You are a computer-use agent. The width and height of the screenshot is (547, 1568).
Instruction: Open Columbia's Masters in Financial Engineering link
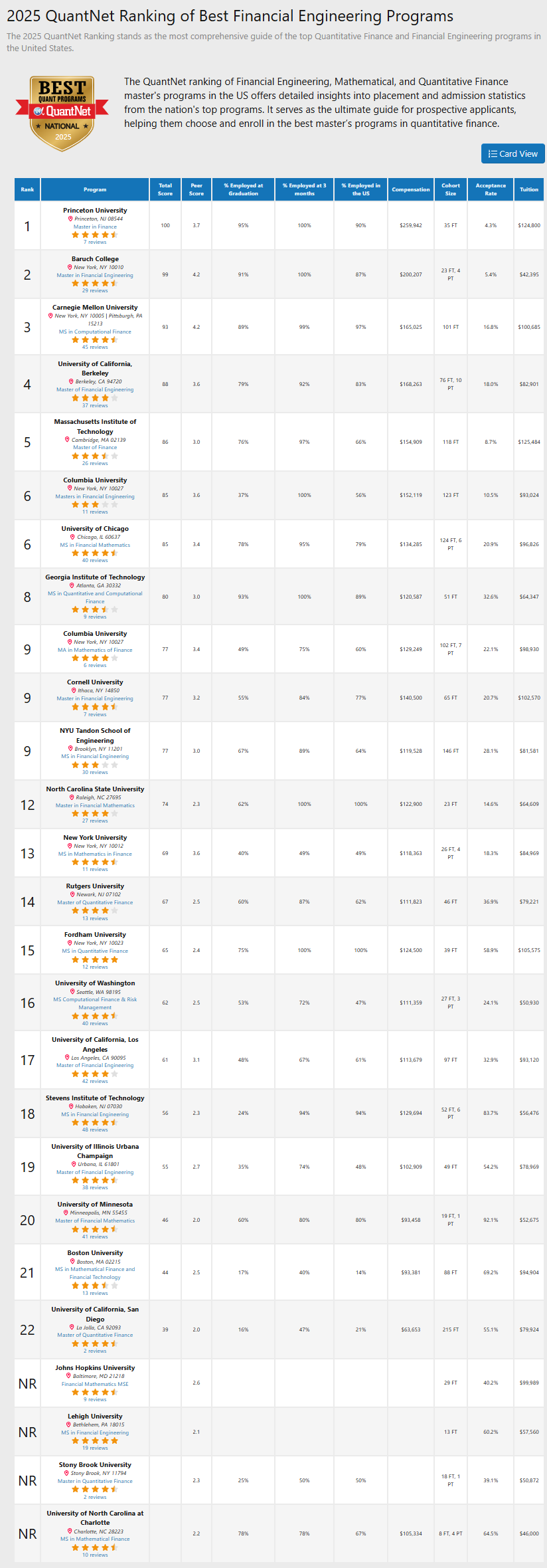point(95,496)
